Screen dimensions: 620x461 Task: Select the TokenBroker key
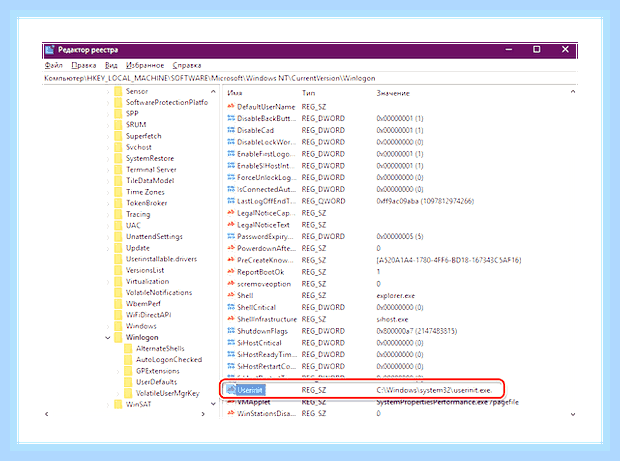(x=146, y=203)
